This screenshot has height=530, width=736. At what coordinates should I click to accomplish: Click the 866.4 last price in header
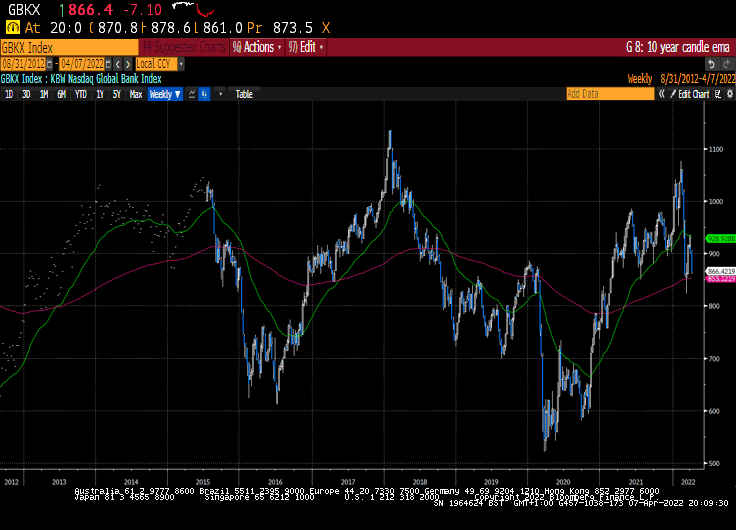pos(91,10)
